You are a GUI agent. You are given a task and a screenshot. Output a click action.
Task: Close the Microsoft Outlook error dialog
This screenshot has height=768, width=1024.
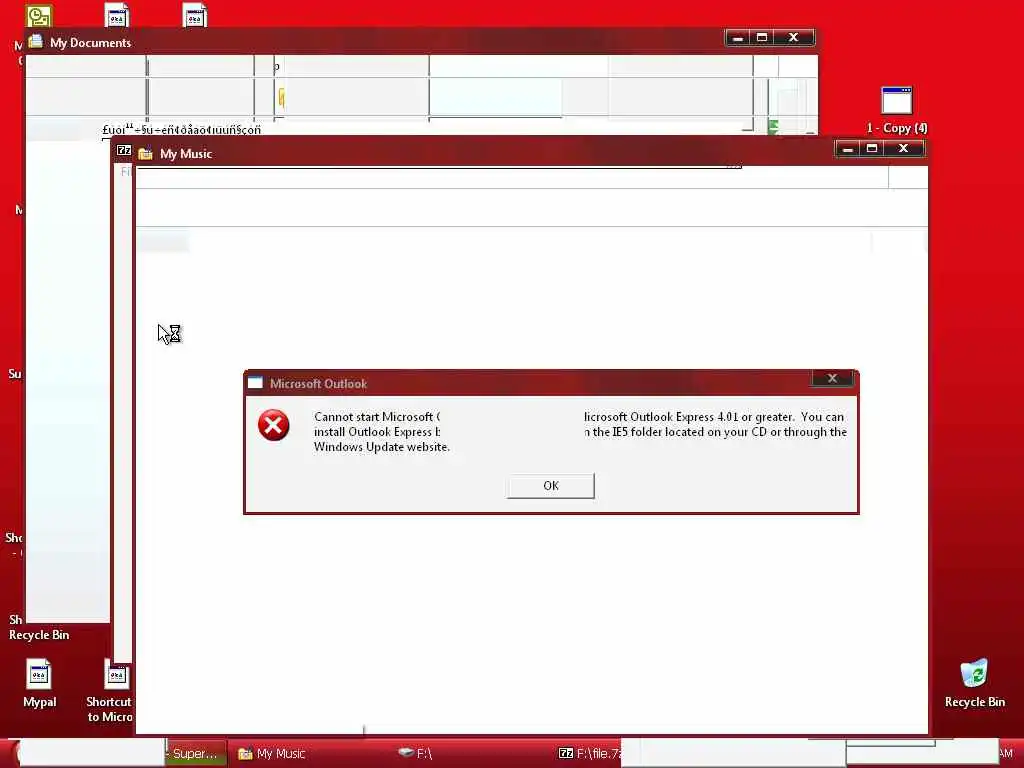832,378
